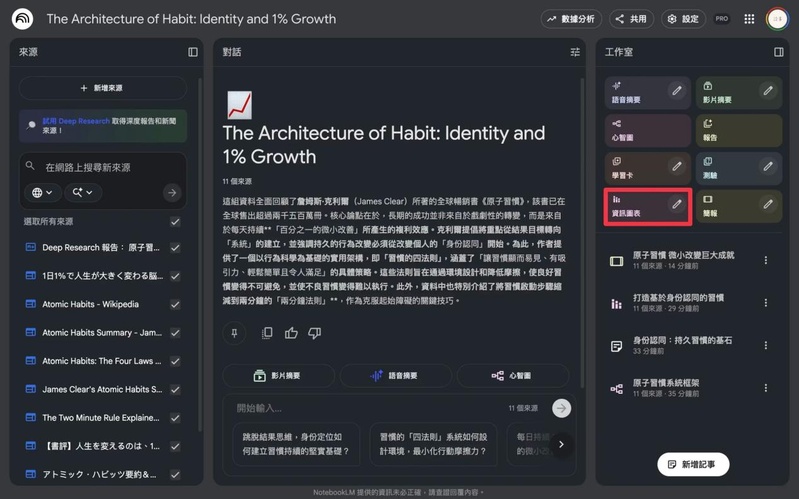This screenshot has height=499, width=799.
Task: Show next suggested questions with arrow
Action: (561, 444)
